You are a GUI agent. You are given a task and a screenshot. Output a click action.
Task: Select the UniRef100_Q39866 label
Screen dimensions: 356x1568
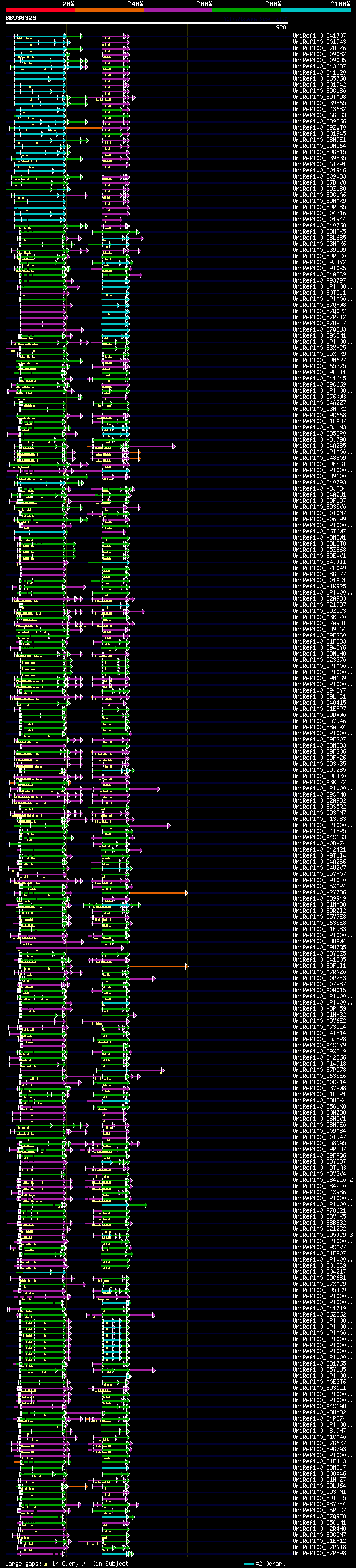[319, 121]
